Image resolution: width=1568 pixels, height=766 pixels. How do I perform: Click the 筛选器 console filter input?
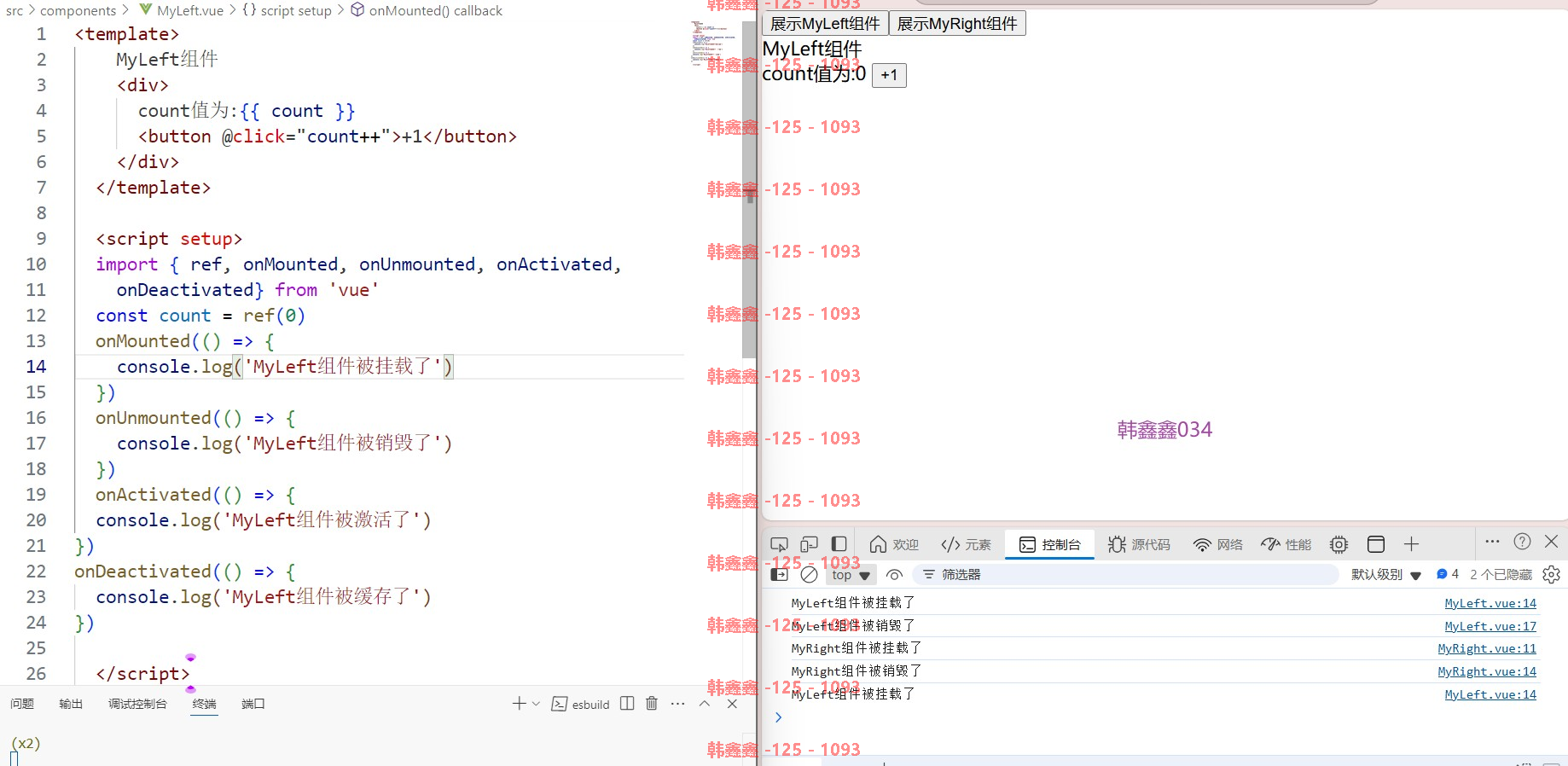[1124, 575]
